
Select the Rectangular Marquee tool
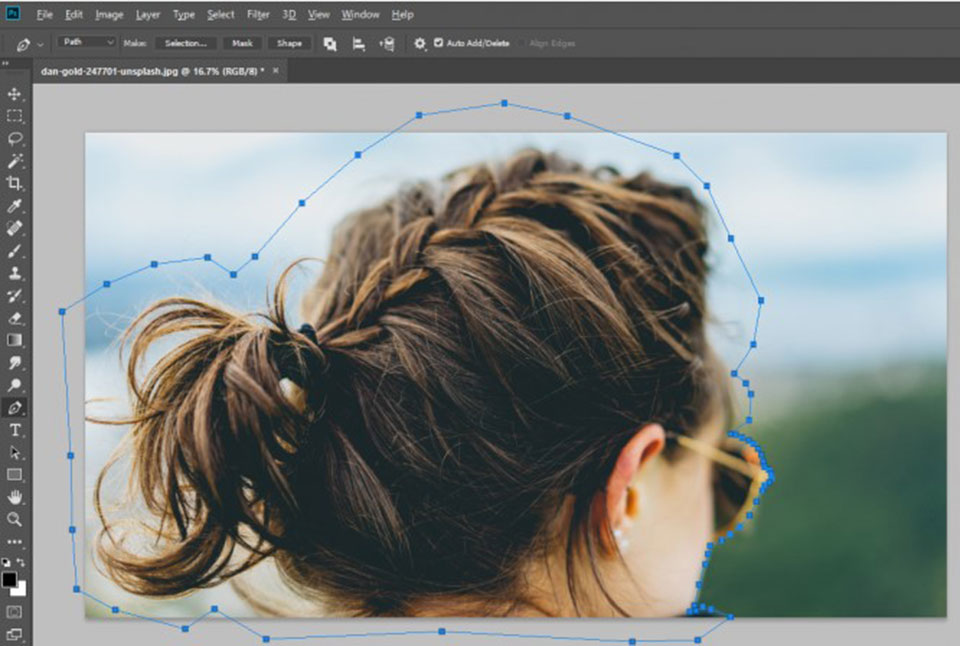[x=14, y=116]
